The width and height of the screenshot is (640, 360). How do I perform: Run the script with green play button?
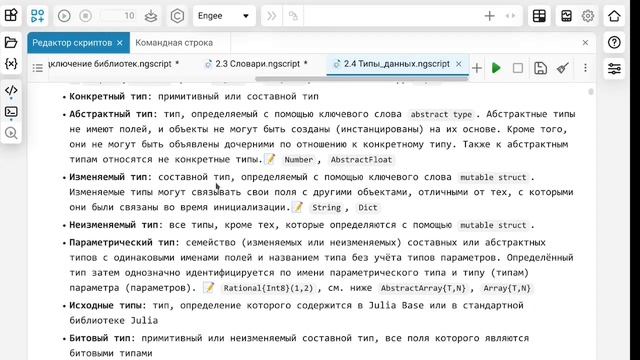point(496,68)
